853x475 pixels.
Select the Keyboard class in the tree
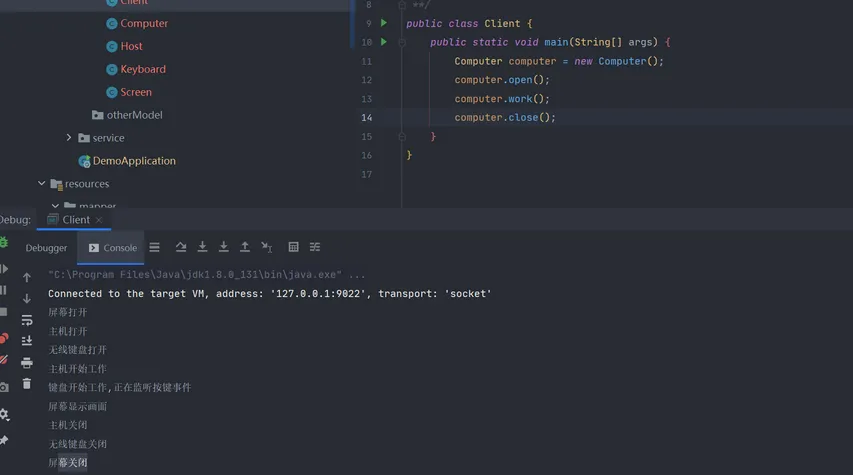[143, 69]
